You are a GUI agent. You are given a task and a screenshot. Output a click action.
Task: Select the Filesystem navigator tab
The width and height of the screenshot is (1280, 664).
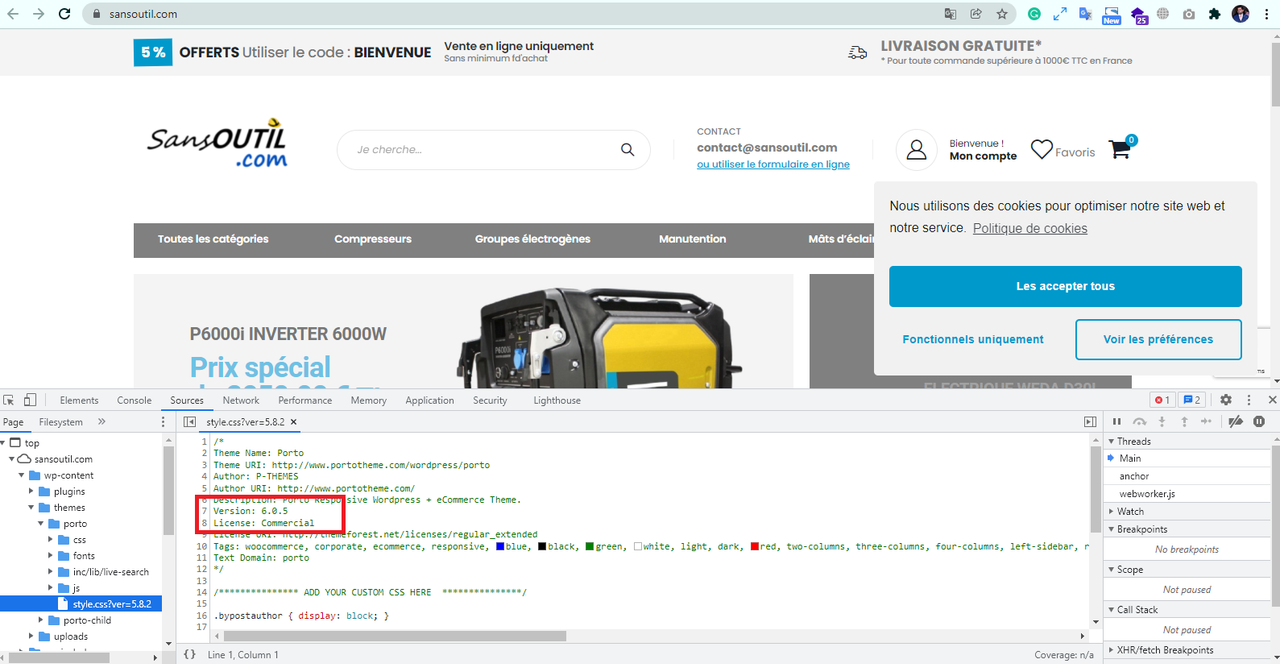click(x=61, y=422)
